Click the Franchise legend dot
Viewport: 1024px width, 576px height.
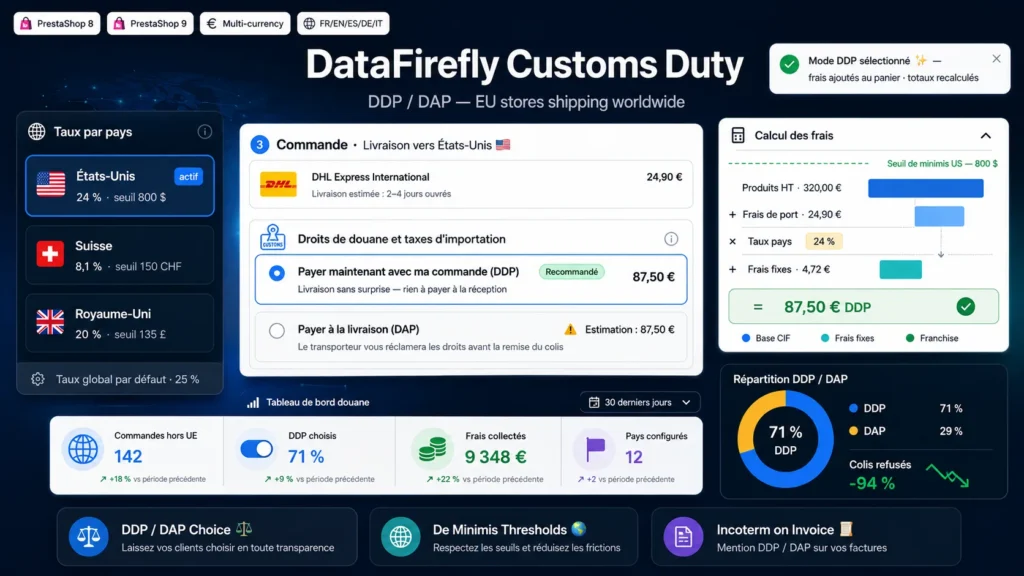(910, 338)
